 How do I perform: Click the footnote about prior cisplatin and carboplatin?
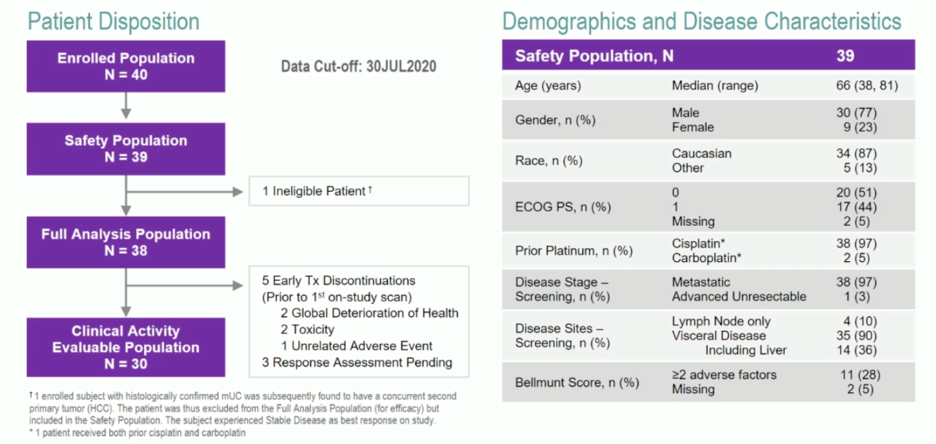tap(137, 434)
